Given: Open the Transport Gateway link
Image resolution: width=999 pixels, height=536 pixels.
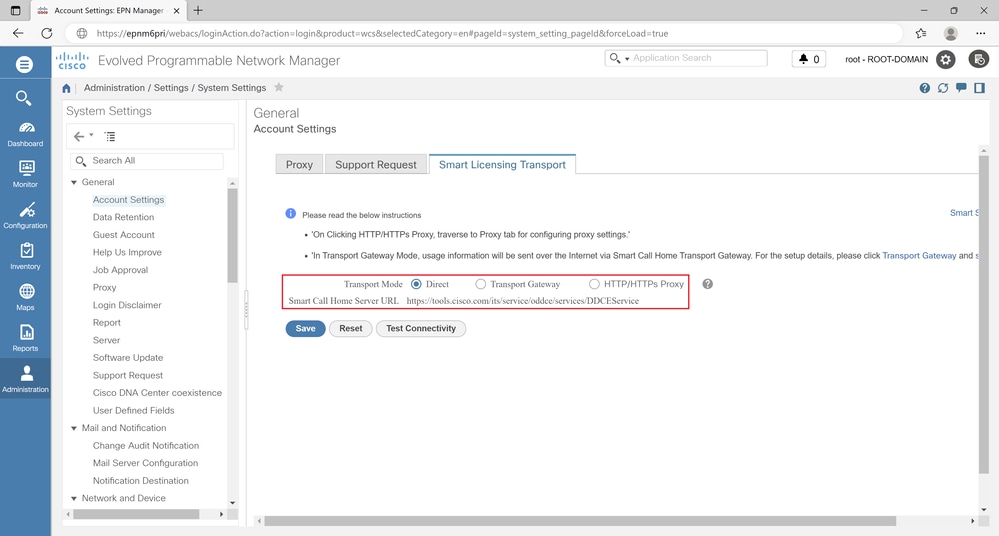Looking at the screenshot, I should tap(919, 256).
